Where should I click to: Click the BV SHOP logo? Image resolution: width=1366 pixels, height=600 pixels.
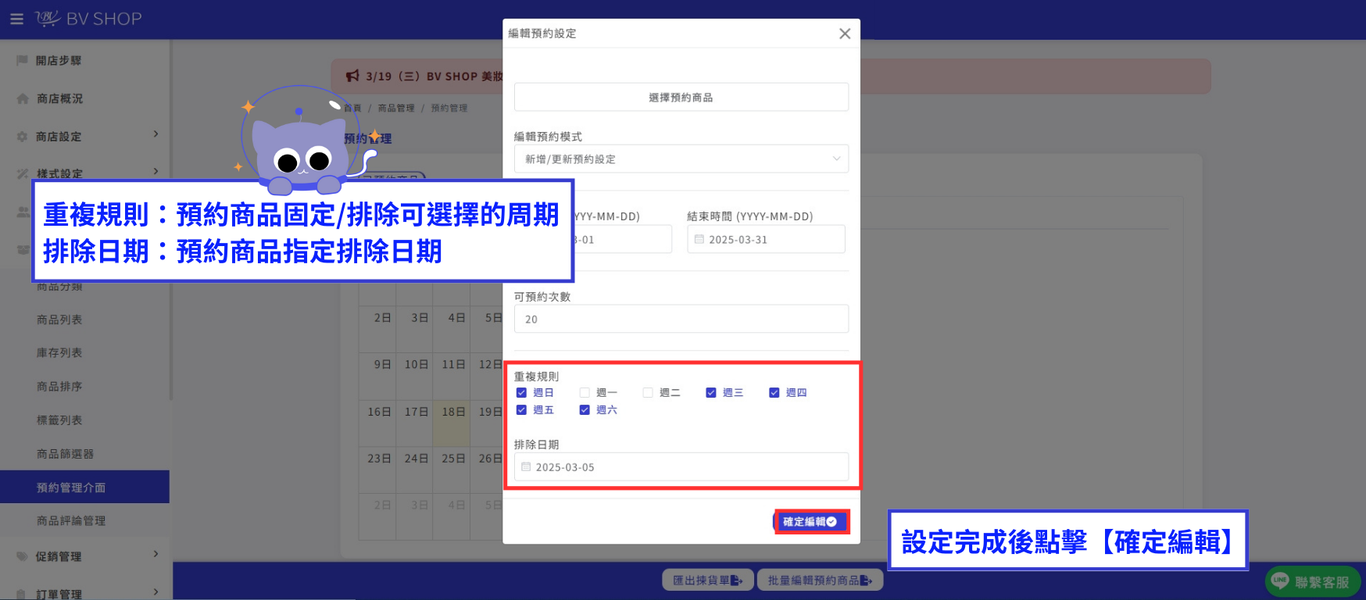(x=88, y=19)
